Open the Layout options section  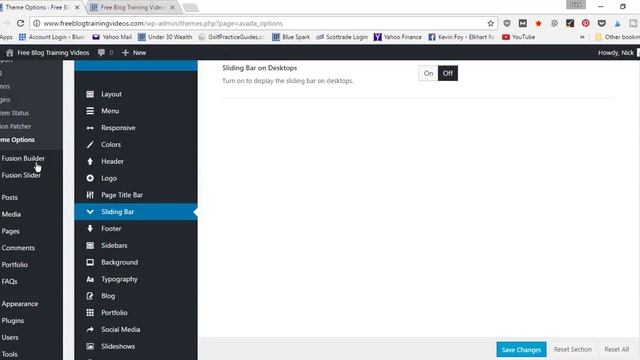(136, 94)
